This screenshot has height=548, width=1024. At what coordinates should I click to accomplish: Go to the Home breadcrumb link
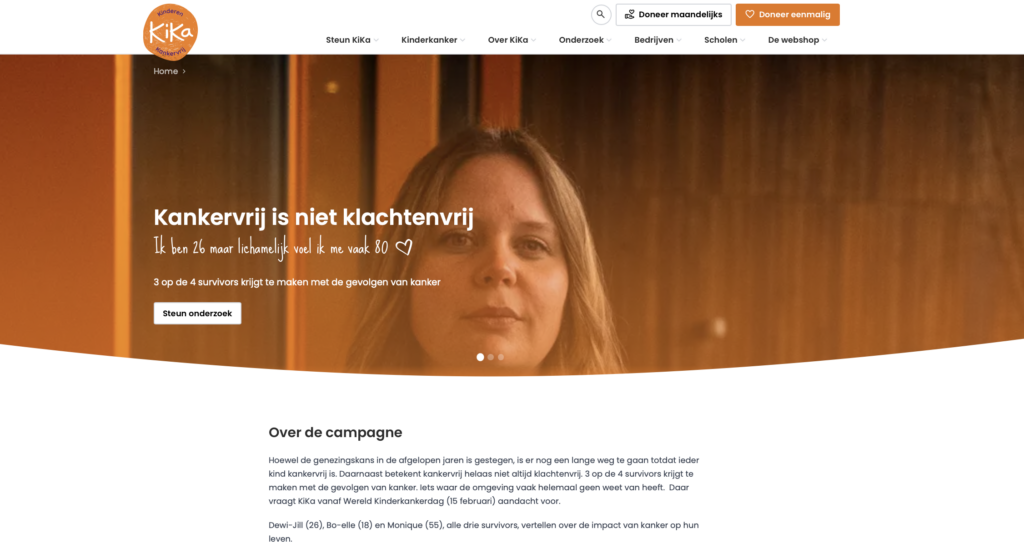(x=166, y=71)
